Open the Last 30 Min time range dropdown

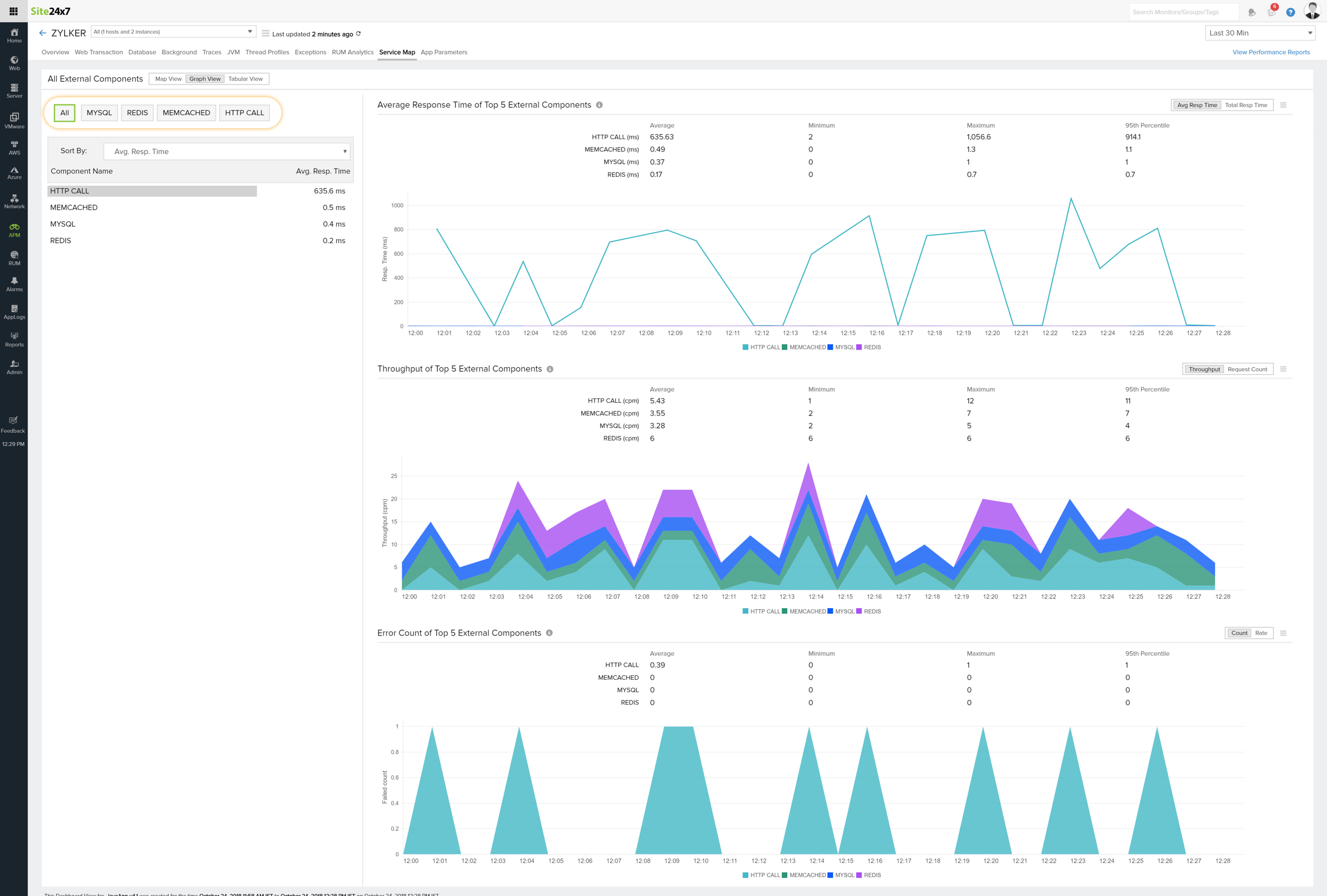pos(1260,33)
